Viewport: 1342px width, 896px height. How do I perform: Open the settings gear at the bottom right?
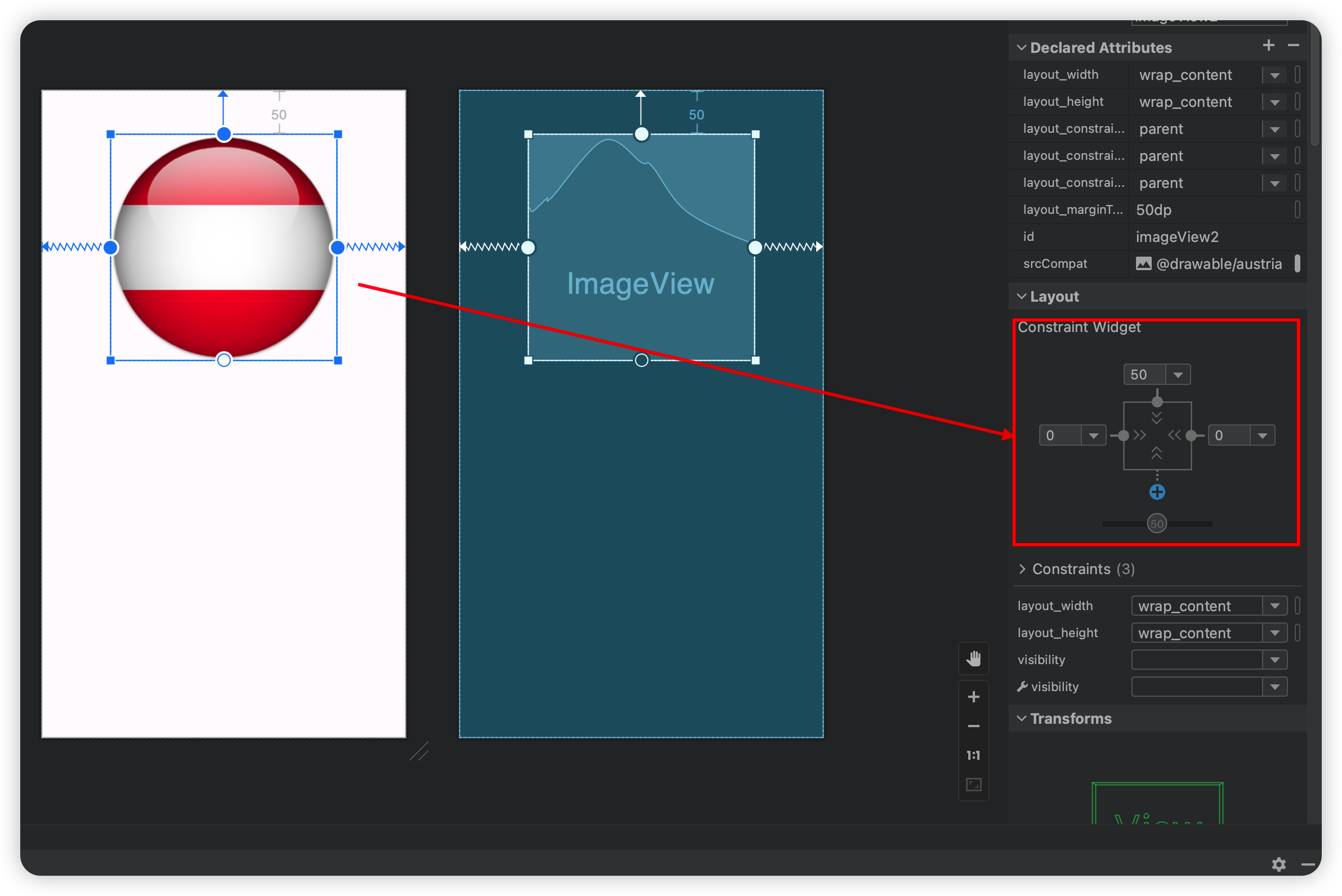[x=1278, y=864]
